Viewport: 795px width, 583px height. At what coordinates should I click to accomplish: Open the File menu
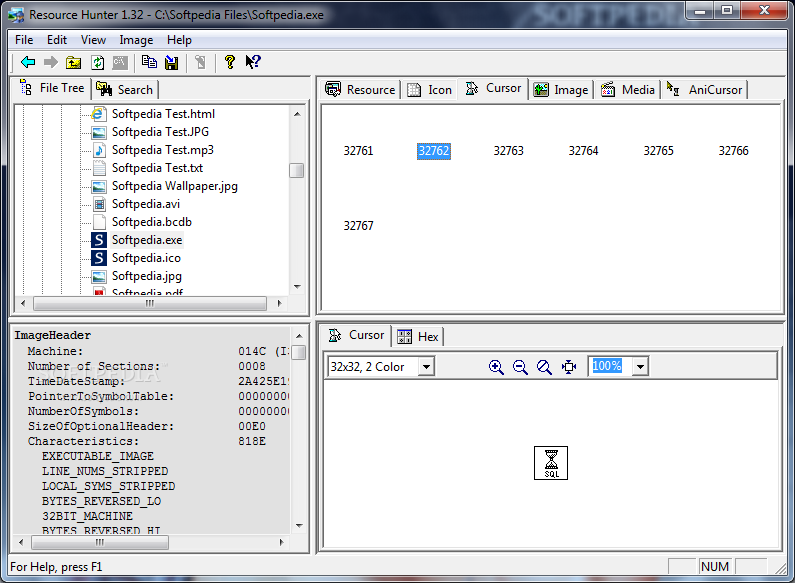(24, 40)
